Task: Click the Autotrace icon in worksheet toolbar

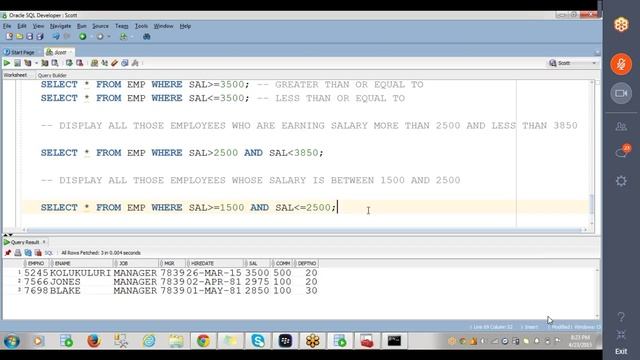Action: pyautogui.click(x=45, y=63)
